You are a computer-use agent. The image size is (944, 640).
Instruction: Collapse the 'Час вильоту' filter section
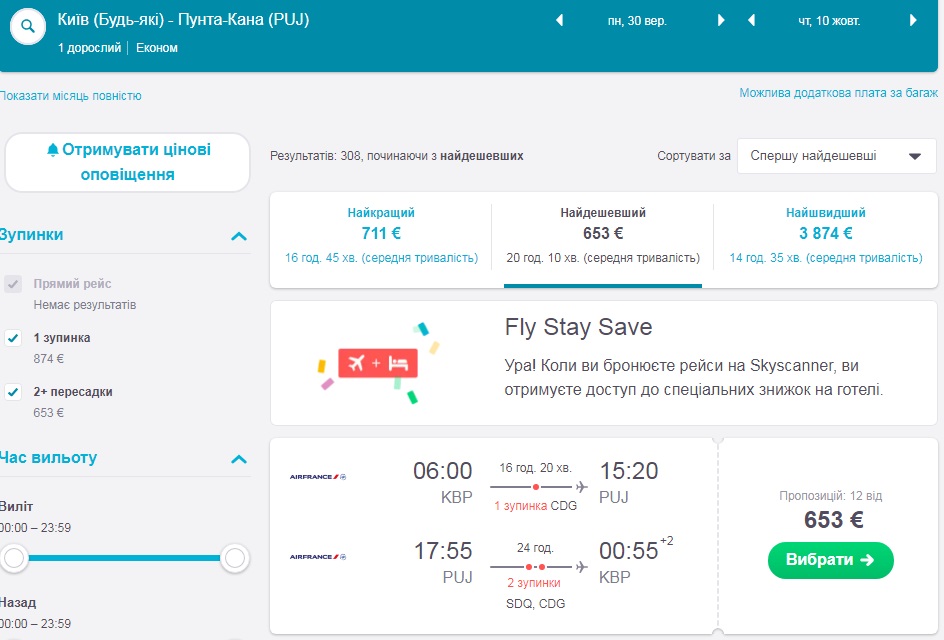238,459
